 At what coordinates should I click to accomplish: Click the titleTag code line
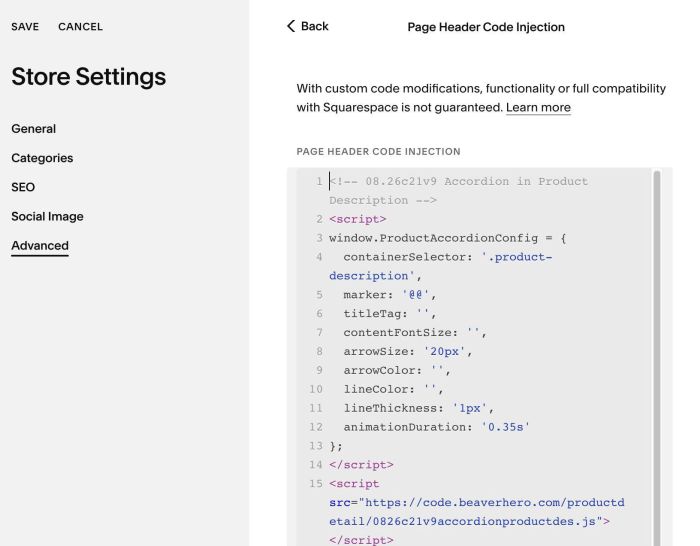pyautogui.click(x=389, y=313)
